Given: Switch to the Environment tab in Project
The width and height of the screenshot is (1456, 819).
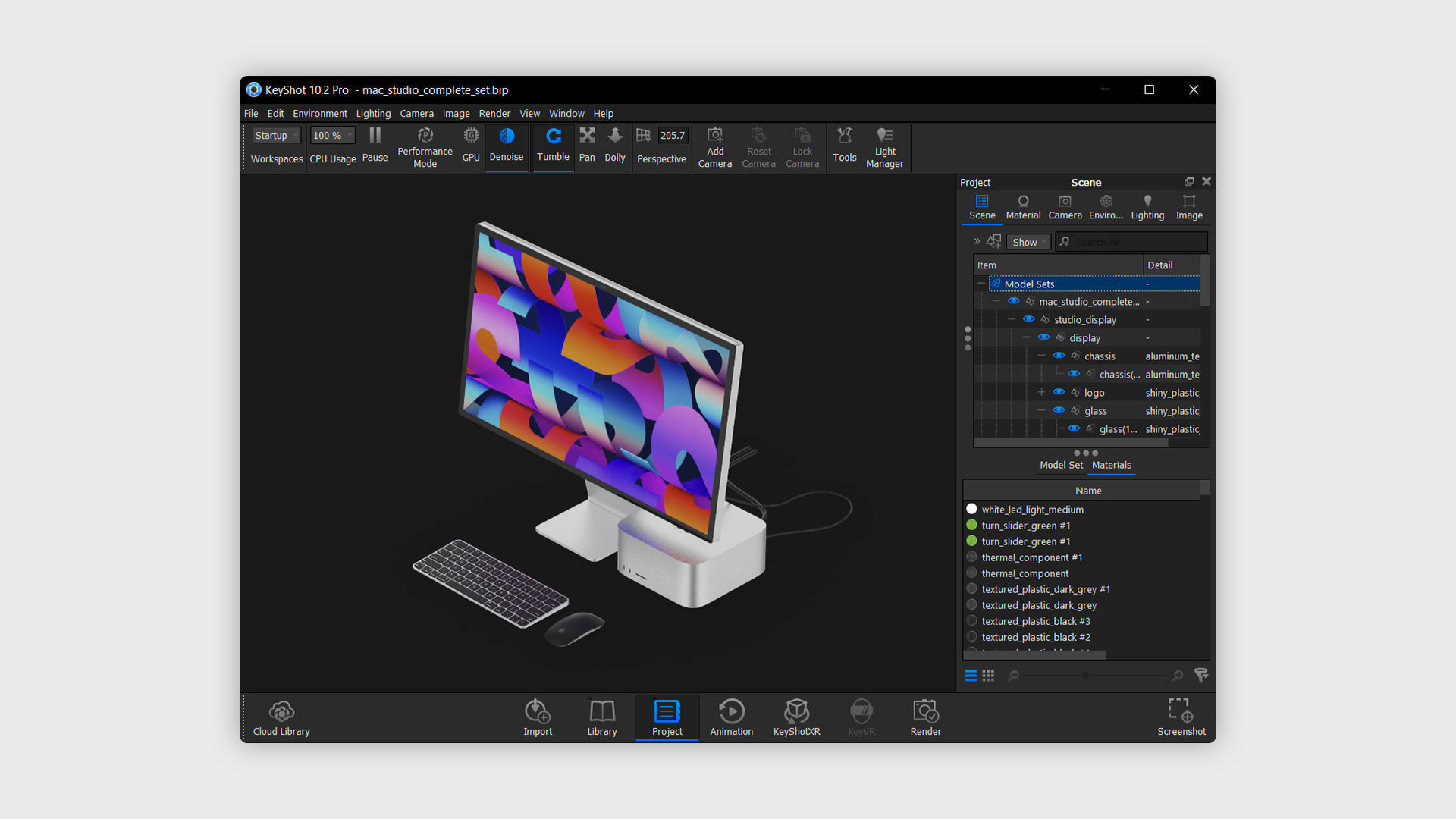Looking at the screenshot, I should pyautogui.click(x=1106, y=208).
